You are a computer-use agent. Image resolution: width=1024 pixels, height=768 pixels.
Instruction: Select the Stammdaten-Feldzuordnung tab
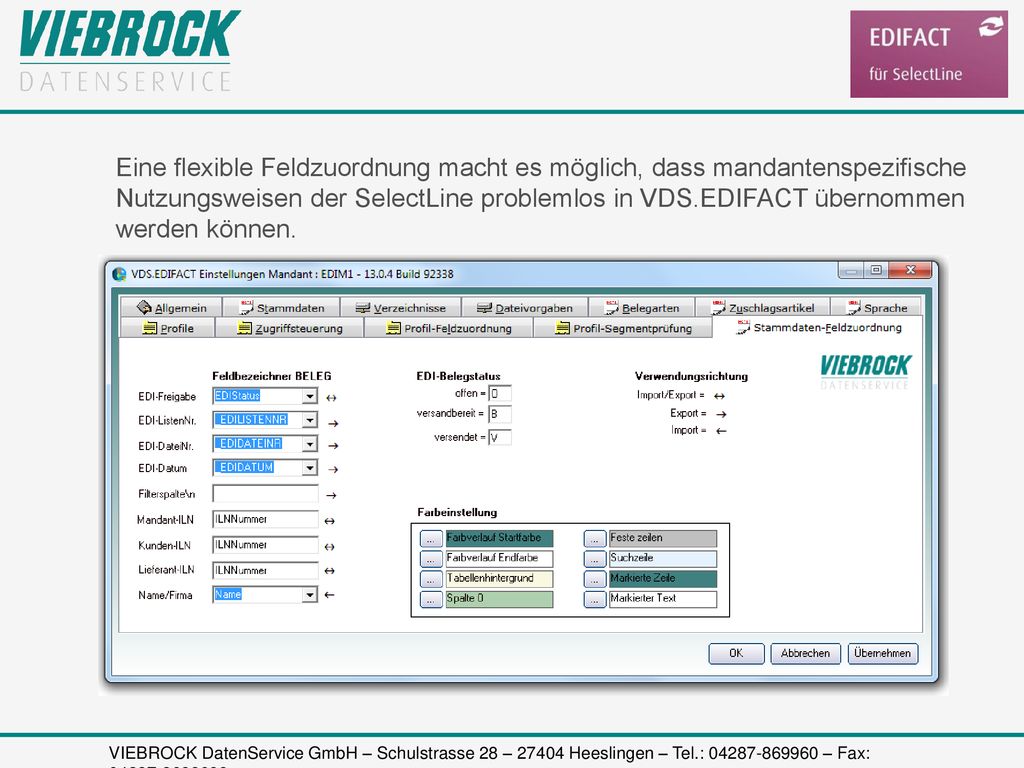818,327
